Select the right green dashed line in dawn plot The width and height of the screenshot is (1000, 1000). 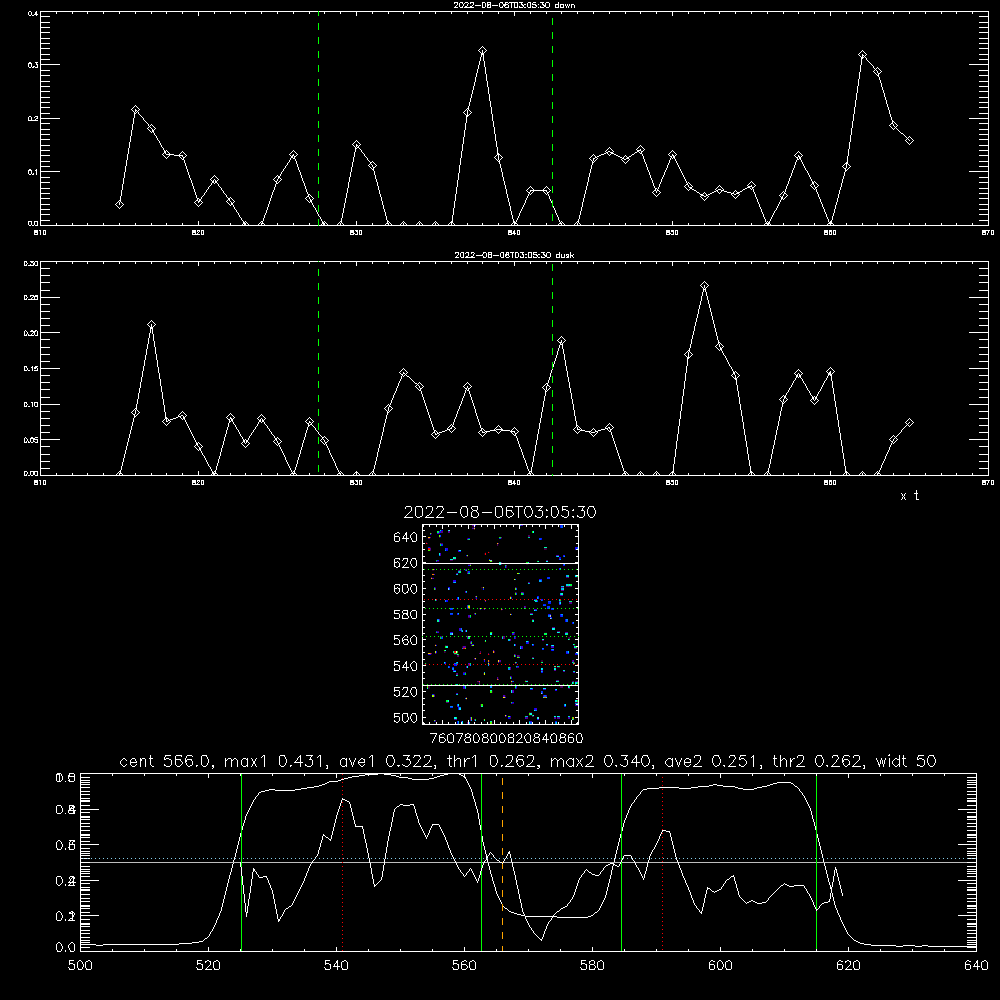[x=552, y=119]
